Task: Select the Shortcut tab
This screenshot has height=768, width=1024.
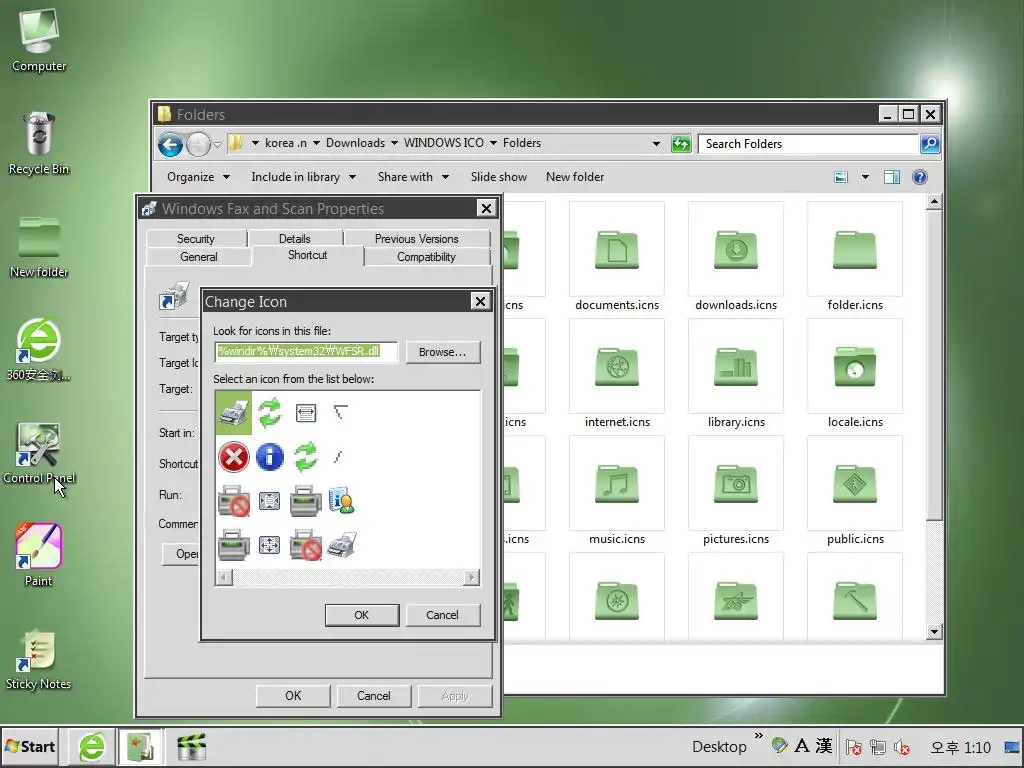Action: (x=308, y=255)
